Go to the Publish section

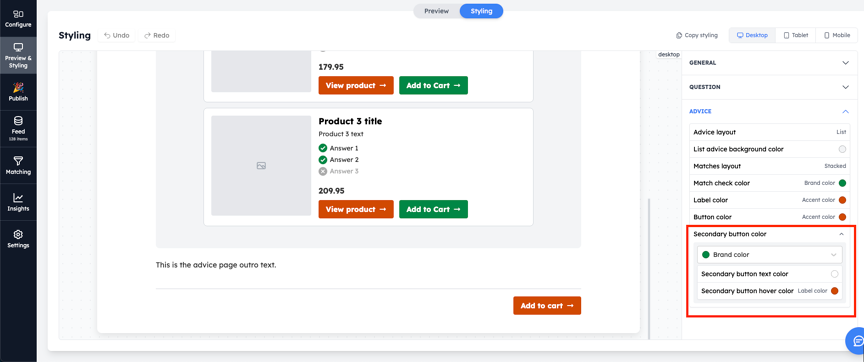coord(18,91)
